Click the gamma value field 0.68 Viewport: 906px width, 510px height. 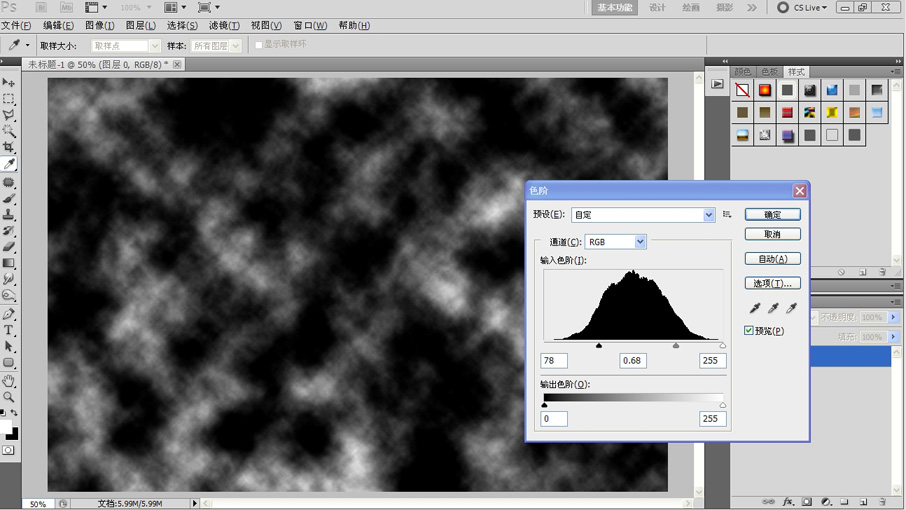pyautogui.click(x=633, y=360)
